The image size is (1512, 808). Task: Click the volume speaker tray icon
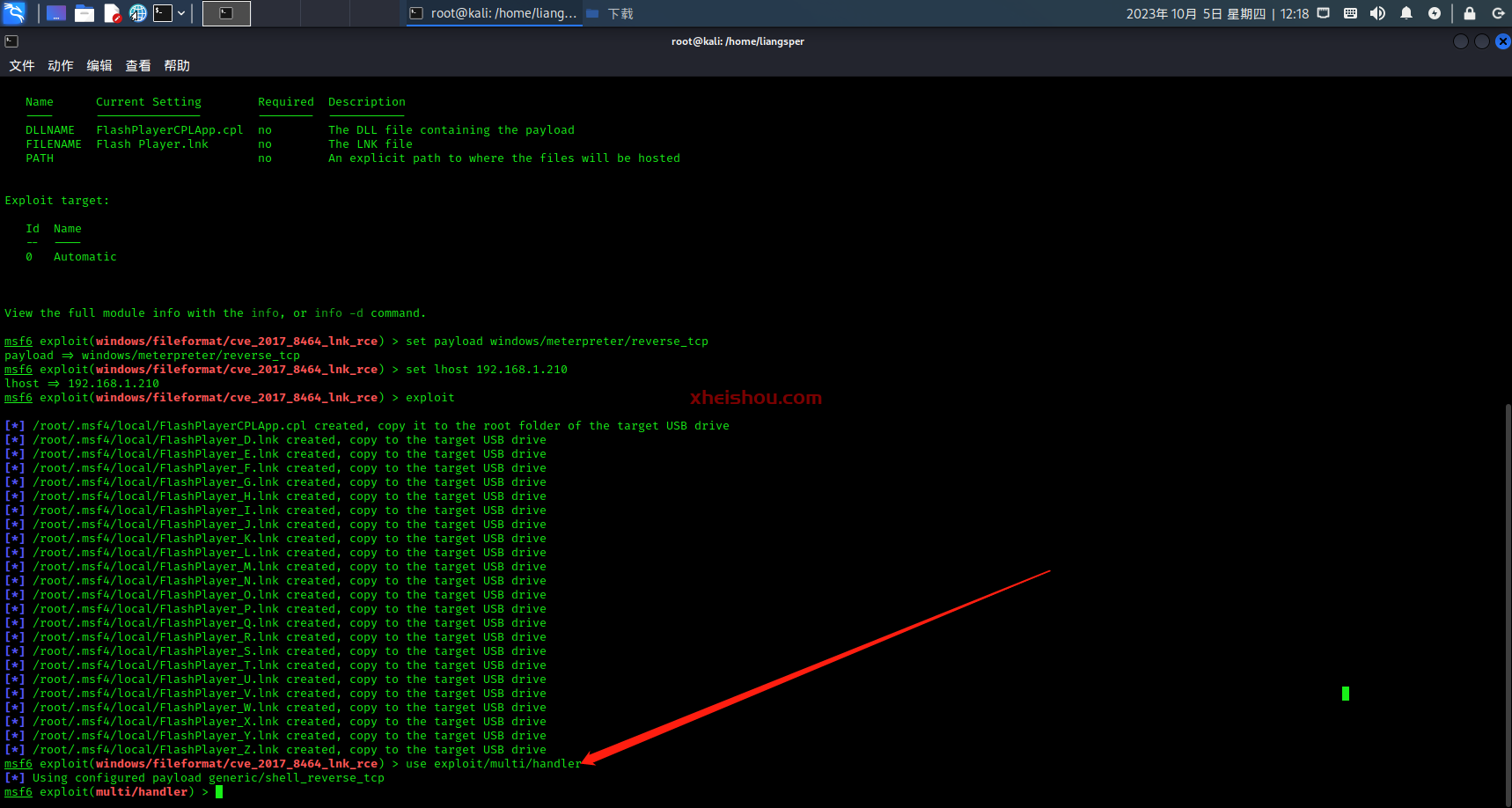pos(1377,13)
